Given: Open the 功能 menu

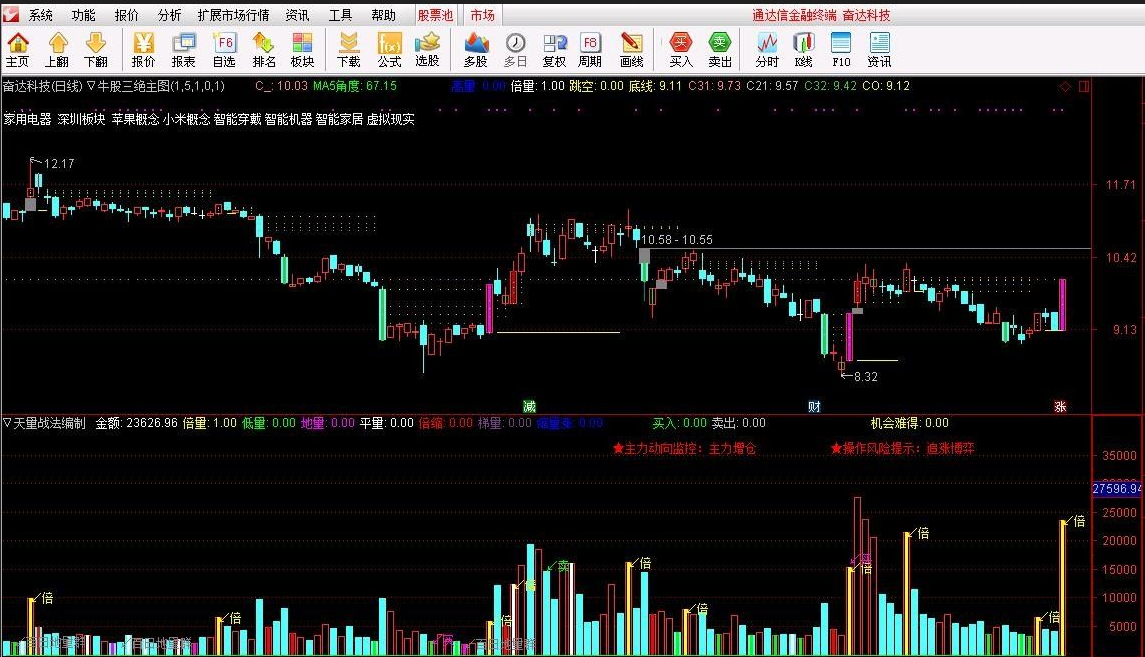Looking at the screenshot, I should pyautogui.click(x=83, y=15).
